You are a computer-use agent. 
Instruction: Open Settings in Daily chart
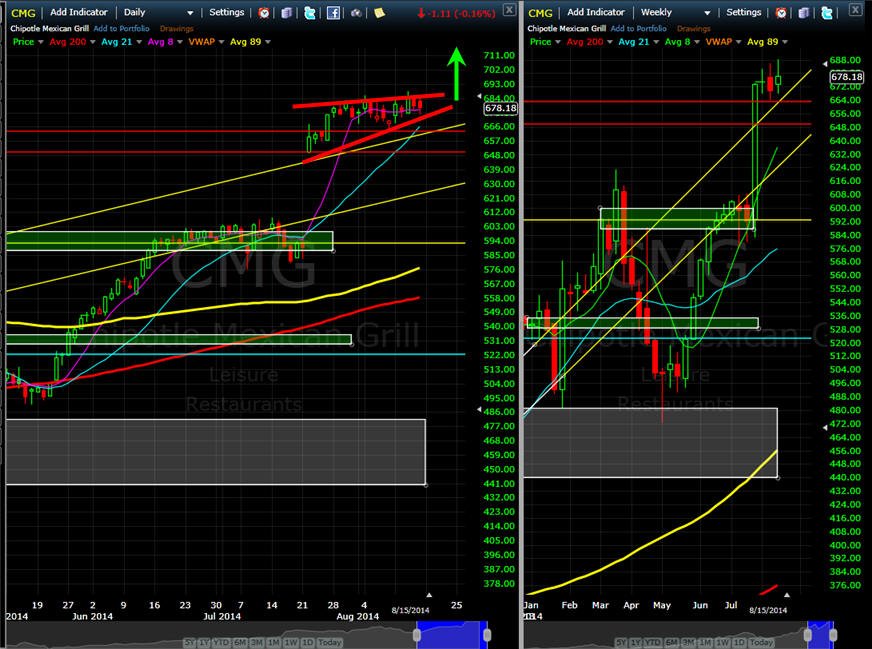pyautogui.click(x=226, y=12)
